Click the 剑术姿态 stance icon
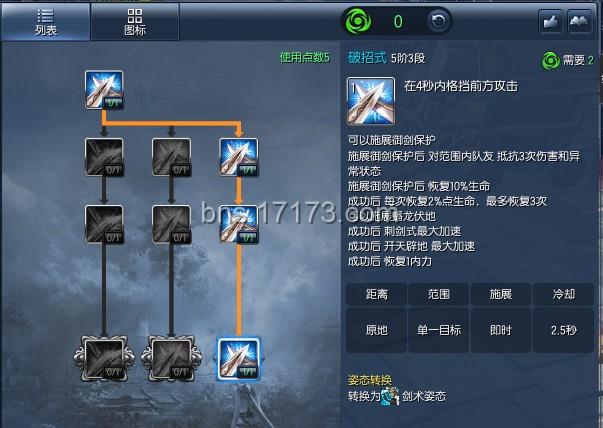603x428 pixels. pos(390,396)
